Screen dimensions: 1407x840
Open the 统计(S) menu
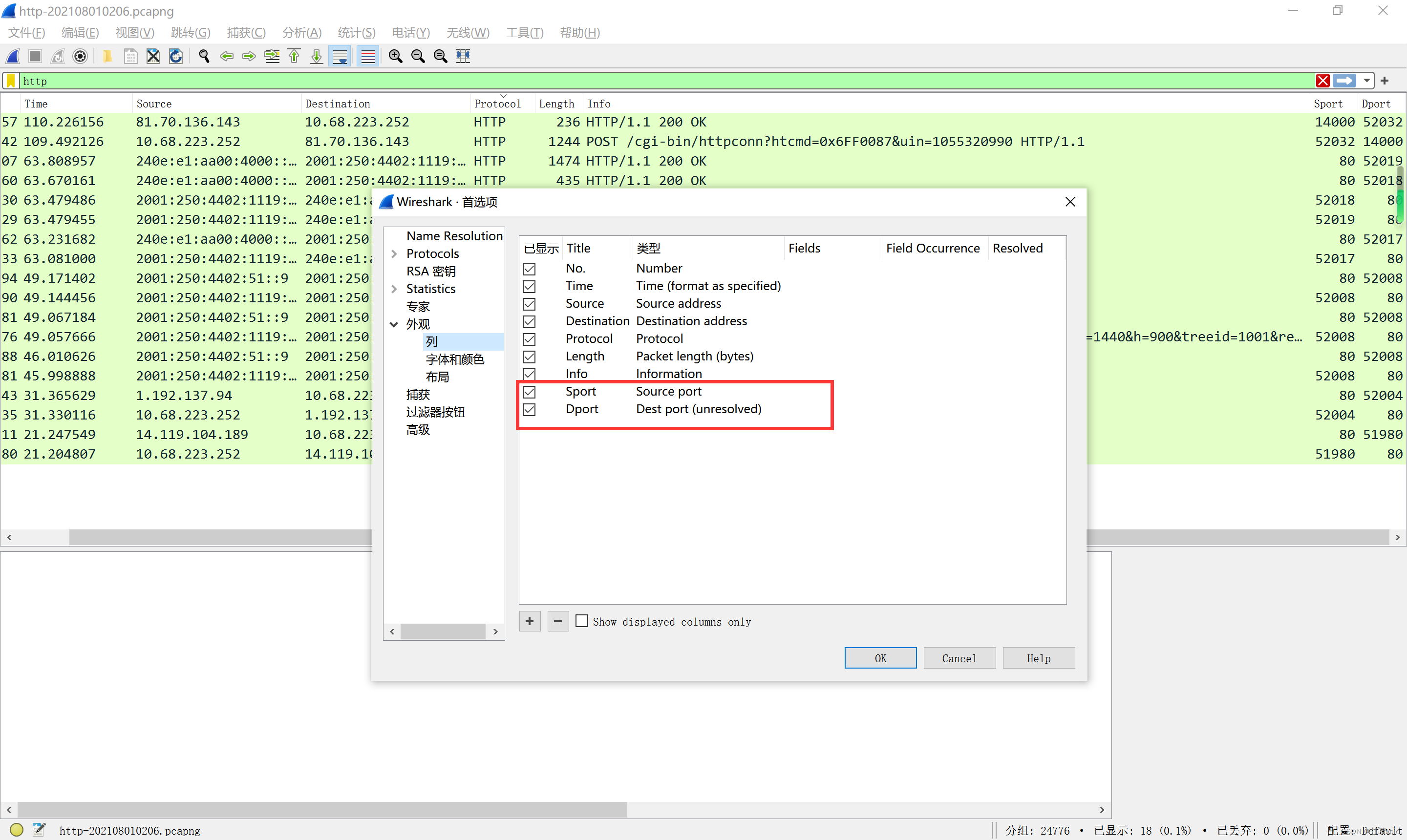356,33
